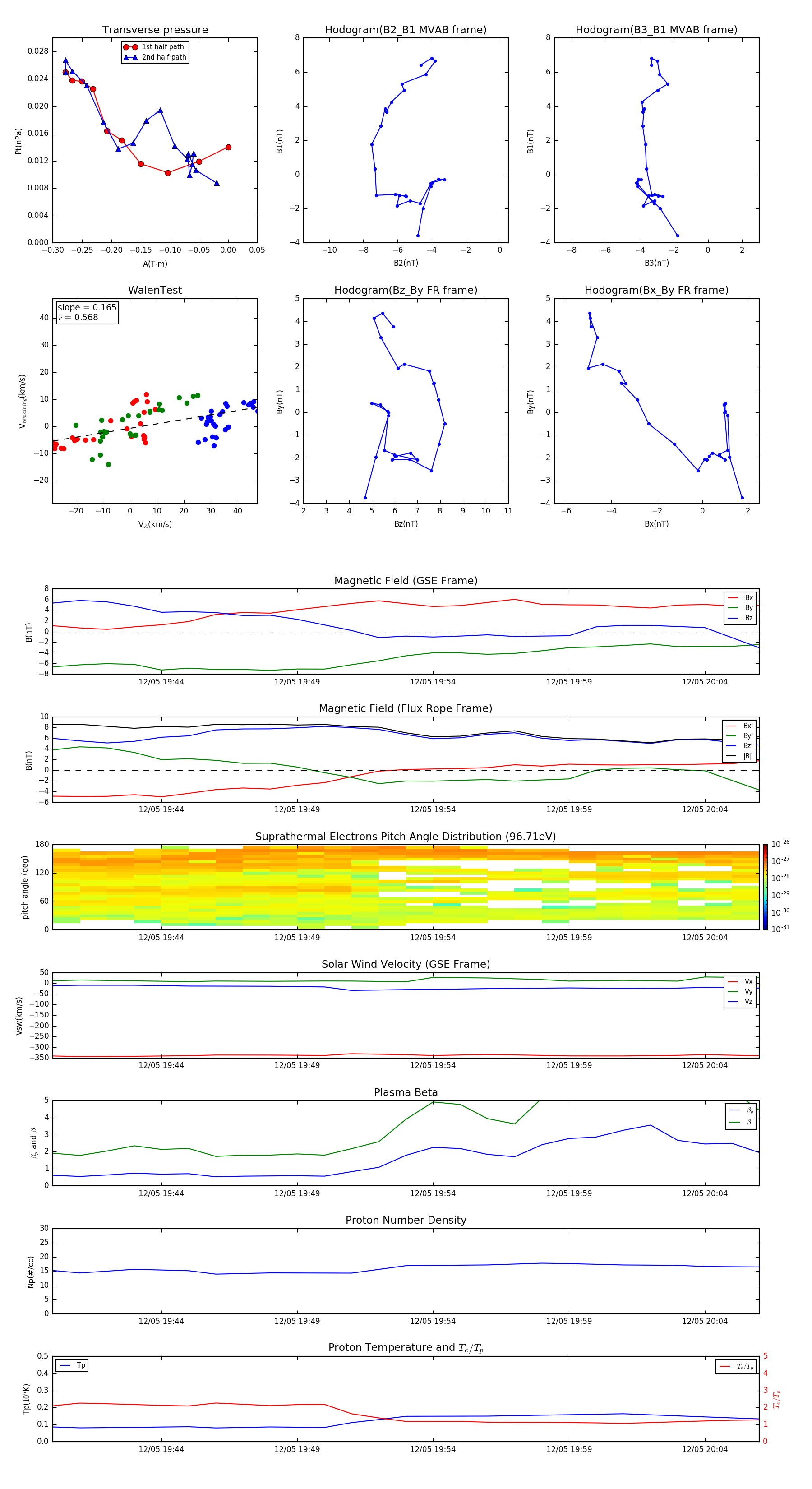
Task: Click the pitch angle color bar
Action: (765, 887)
